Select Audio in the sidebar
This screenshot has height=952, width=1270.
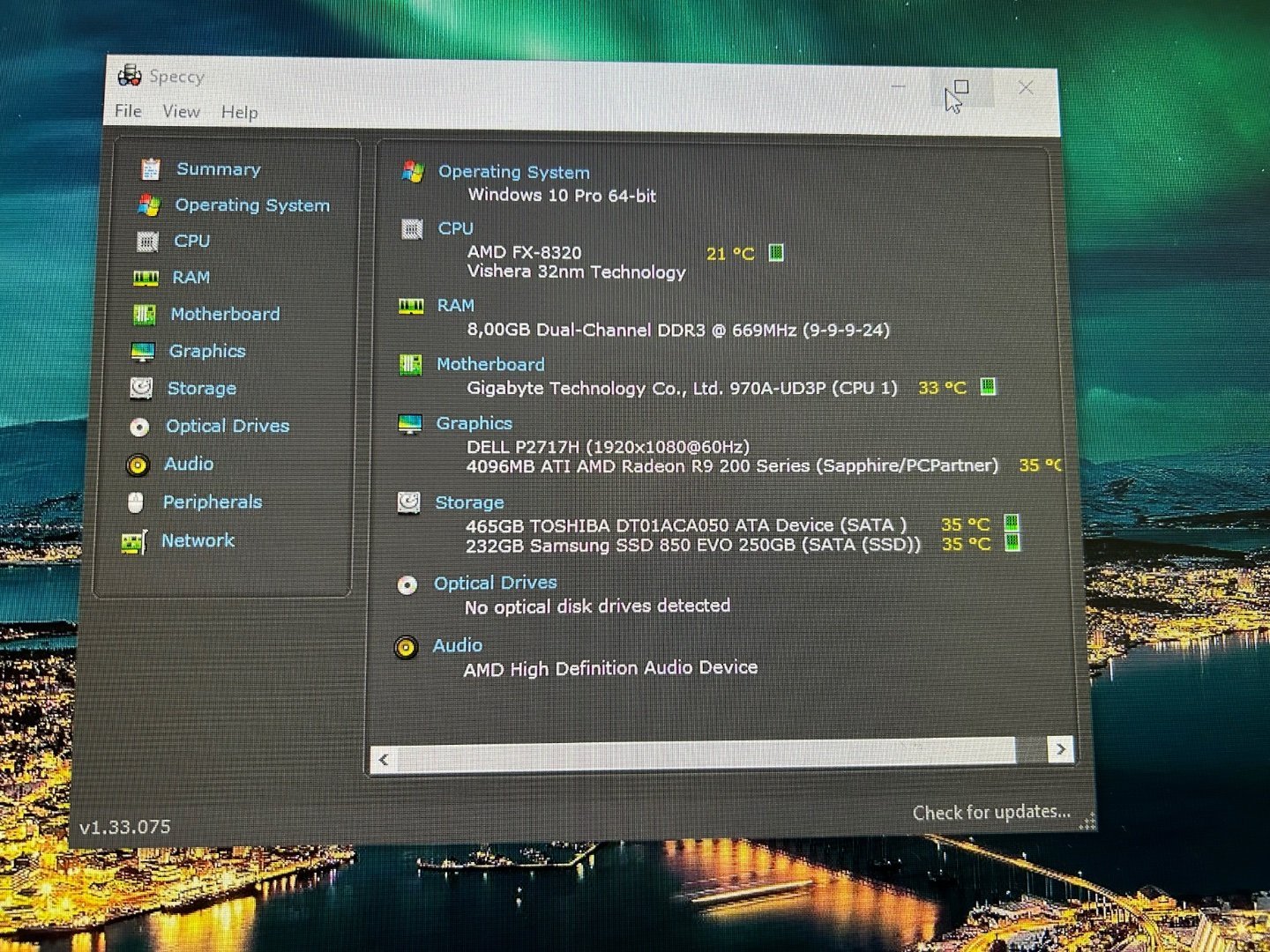(189, 464)
